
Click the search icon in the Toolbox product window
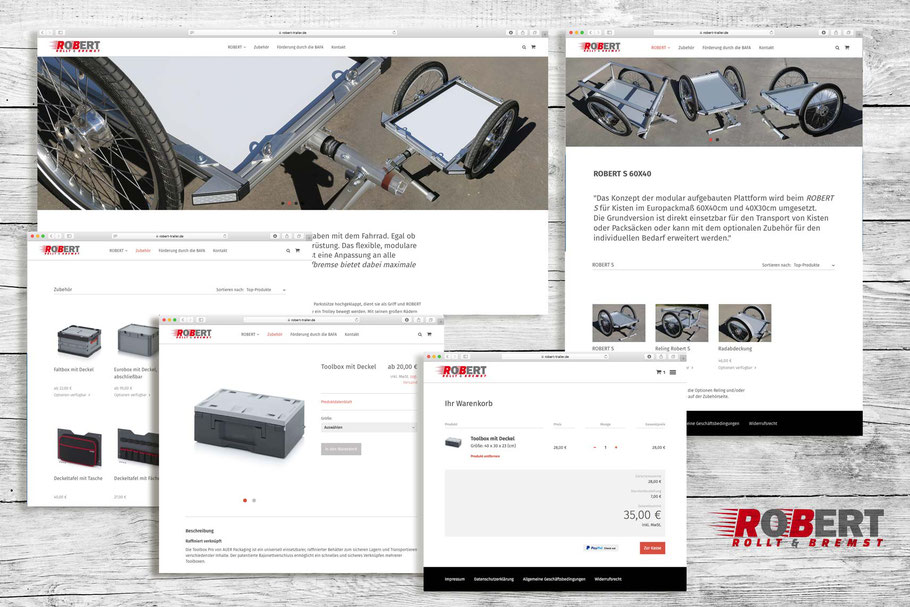(420, 334)
